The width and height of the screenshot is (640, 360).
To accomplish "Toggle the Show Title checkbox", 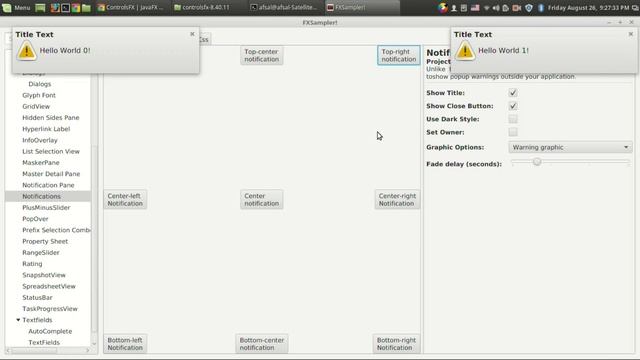I will [x=513, y=93].
